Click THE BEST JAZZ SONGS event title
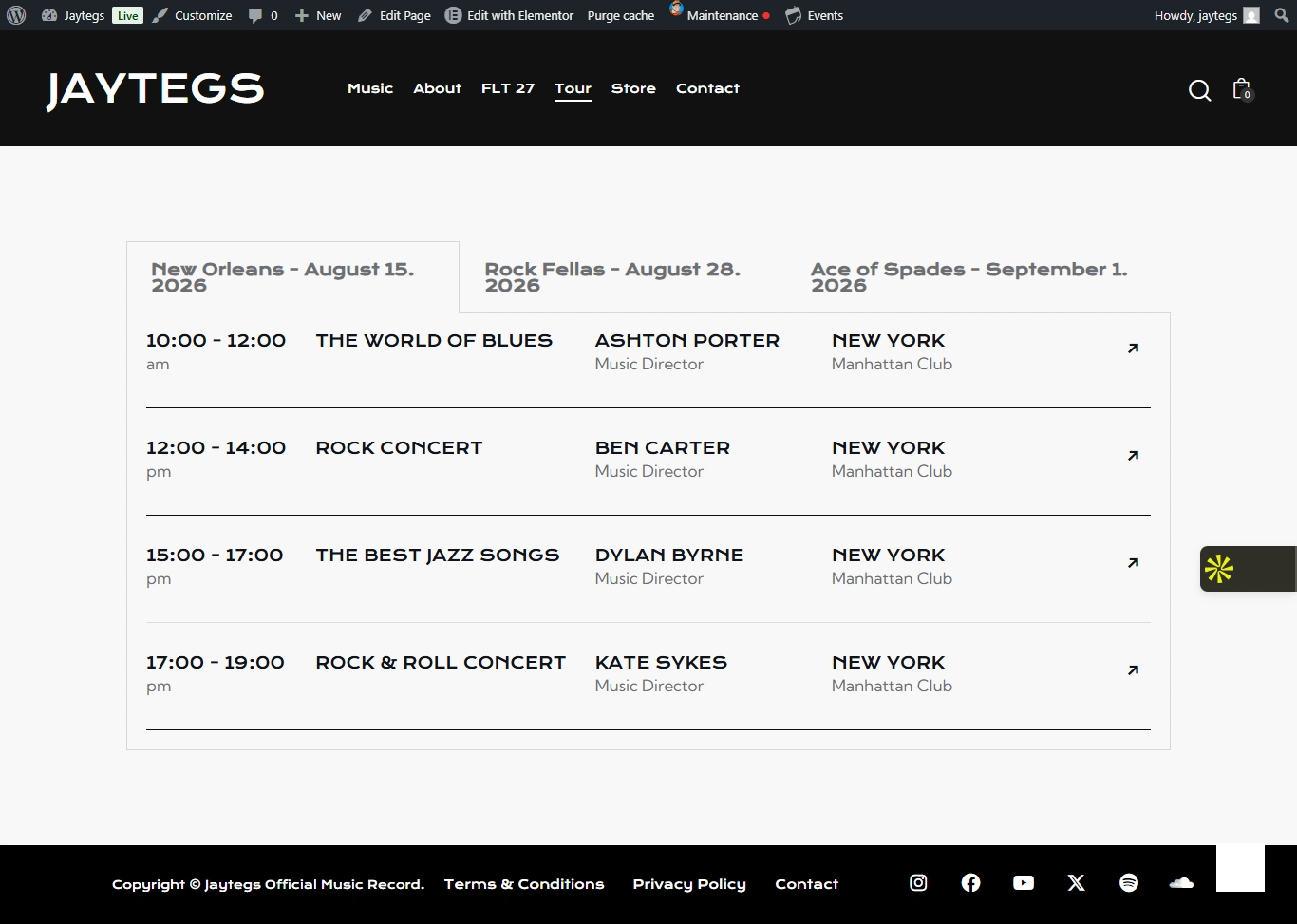This screenshot has height=924, width=1297. click(438, 555)
